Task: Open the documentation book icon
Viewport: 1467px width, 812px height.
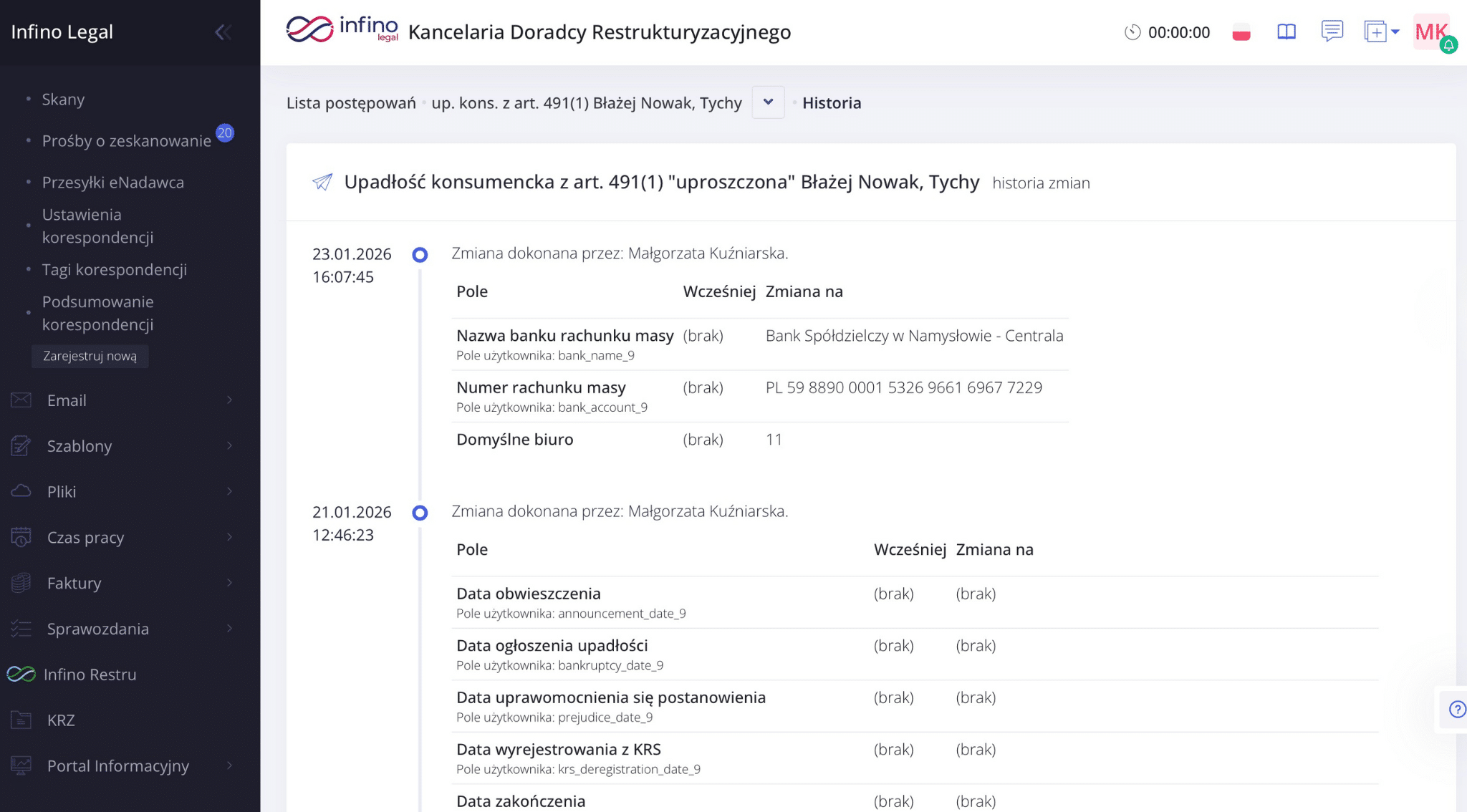Action: tap(1286, 32)
